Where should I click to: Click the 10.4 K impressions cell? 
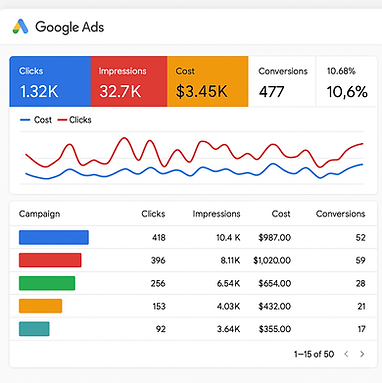[x=228, y=237]
